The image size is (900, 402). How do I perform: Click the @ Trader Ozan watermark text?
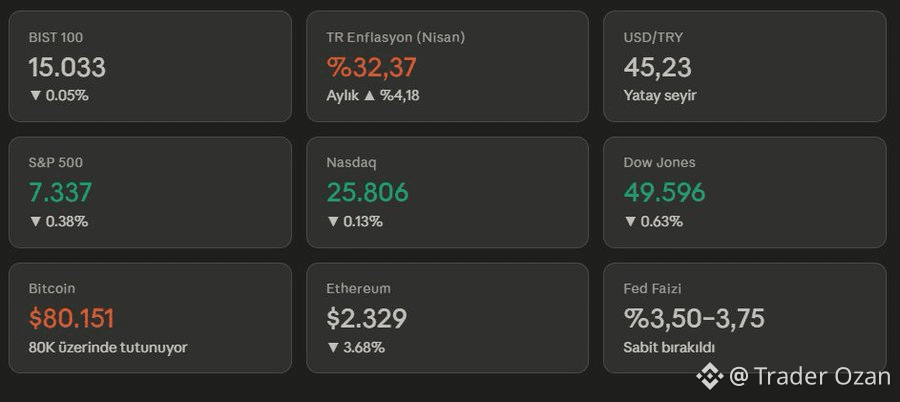[809, 377]
